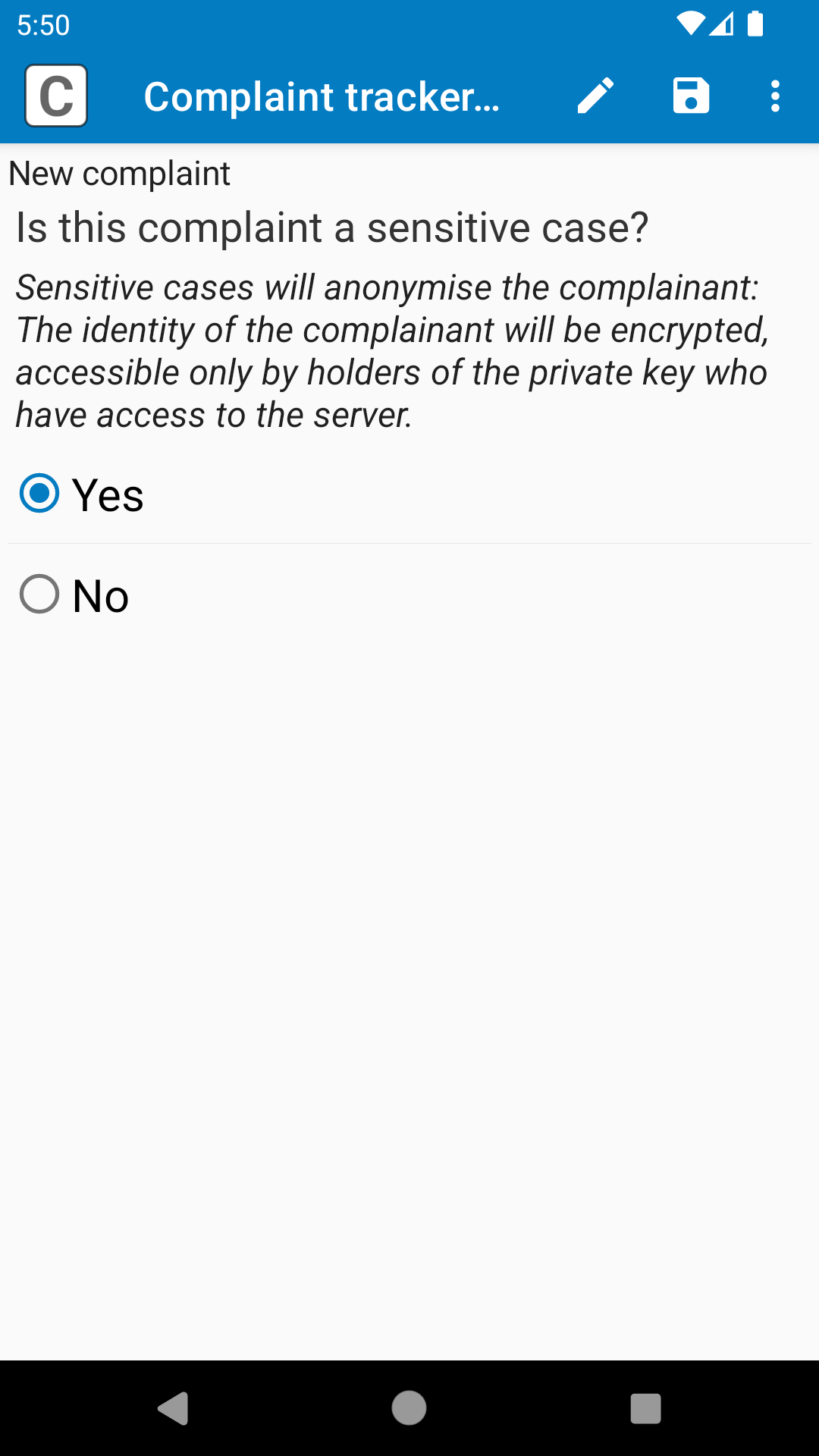Tap the battery indicator in status bar
The height and width of the screenshot is (1456, 819).
tap(755, 24)
